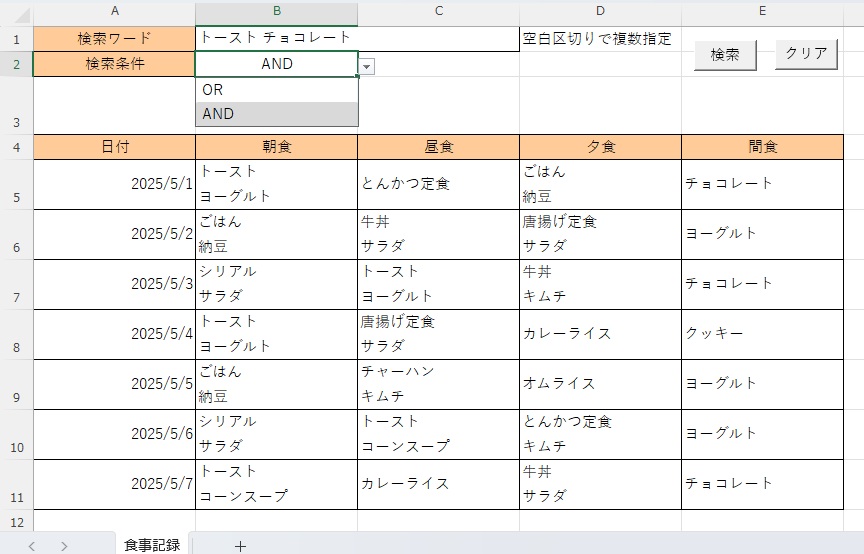Viewport: 864px width, 554px height.
Task: Click the ヨーグルト snack cell for 5/2
Action: (x=763, y=234)
